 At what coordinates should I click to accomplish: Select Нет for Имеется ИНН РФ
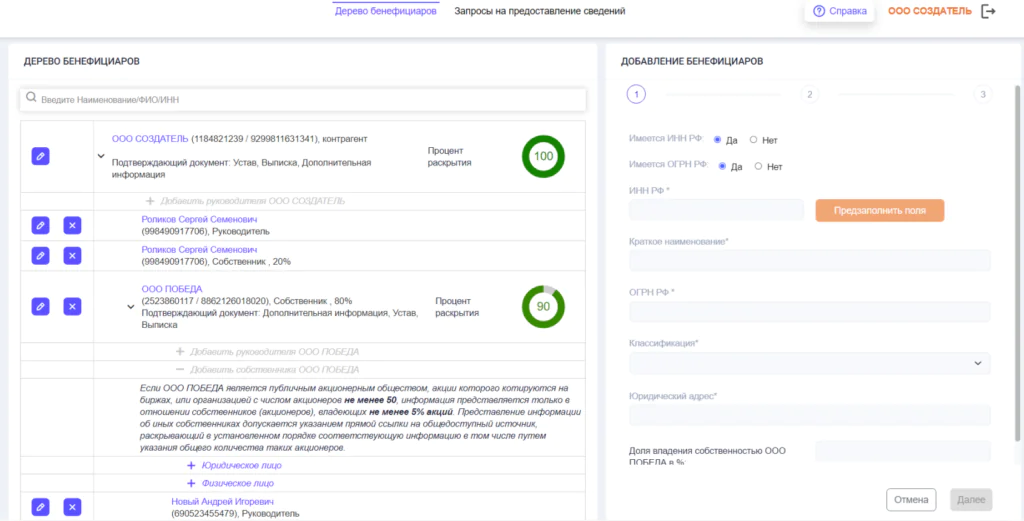click(x=753, y=140)
